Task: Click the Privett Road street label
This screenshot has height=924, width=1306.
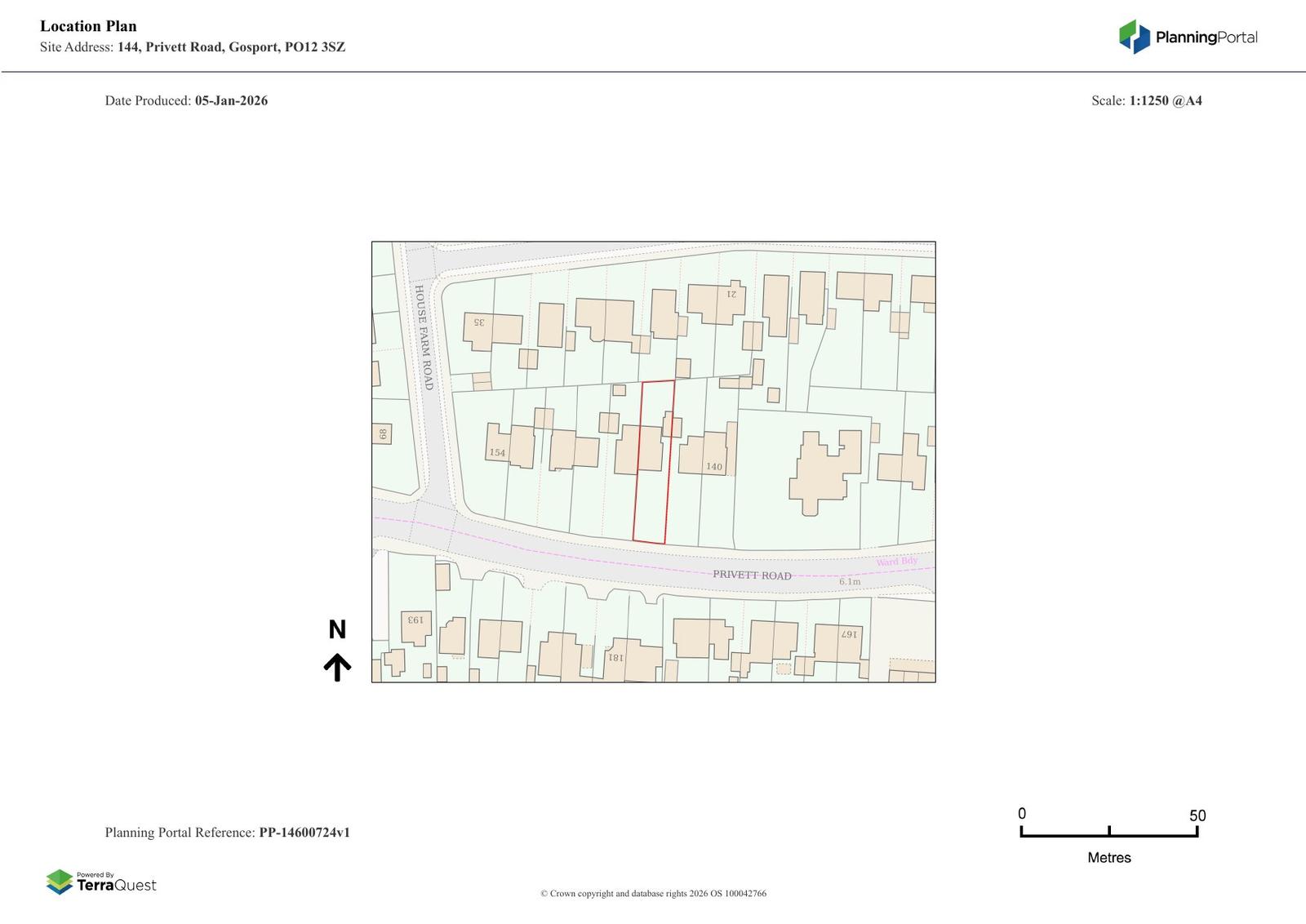Action: [752, 575]
